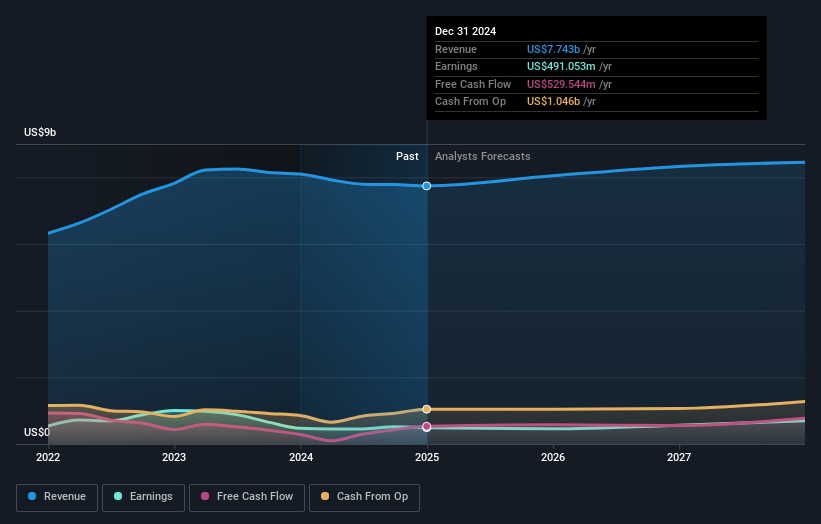Select the Free Cash Flow data point at 2025
Viewport: 821px width, 524px height.
coord(427,427)
